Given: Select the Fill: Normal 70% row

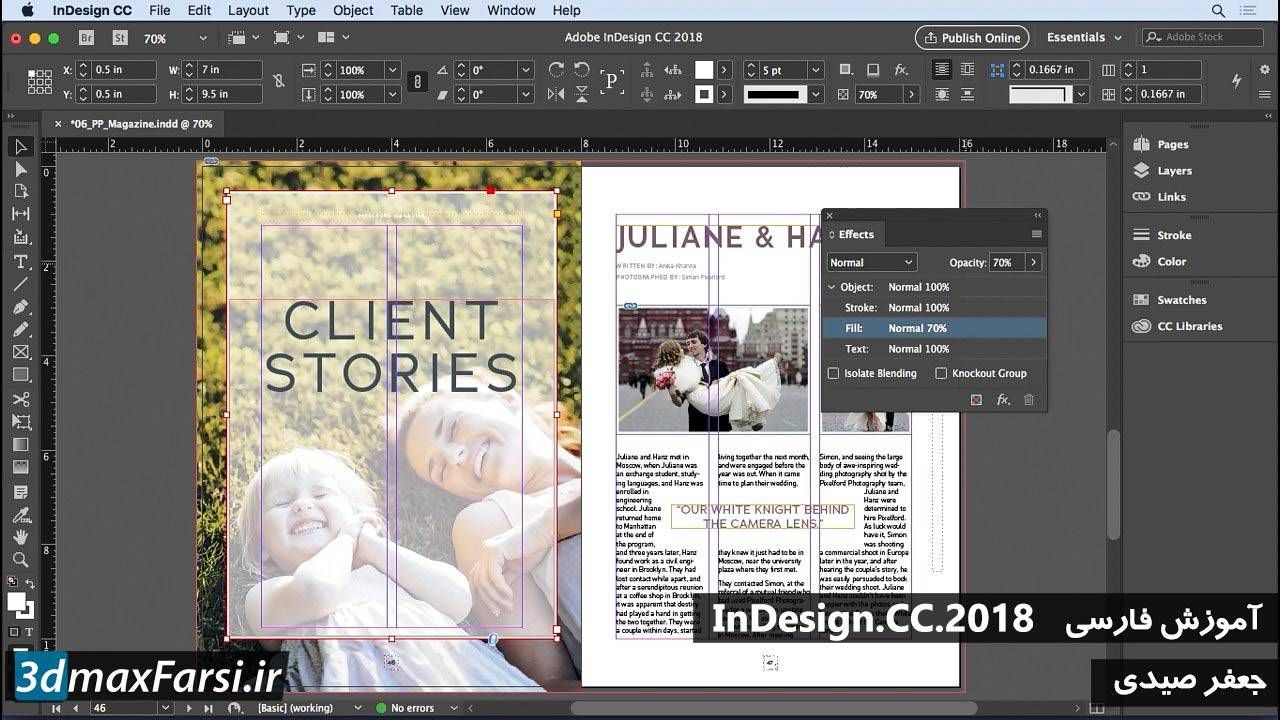Looking at the screenshot, I should point(934,328).
